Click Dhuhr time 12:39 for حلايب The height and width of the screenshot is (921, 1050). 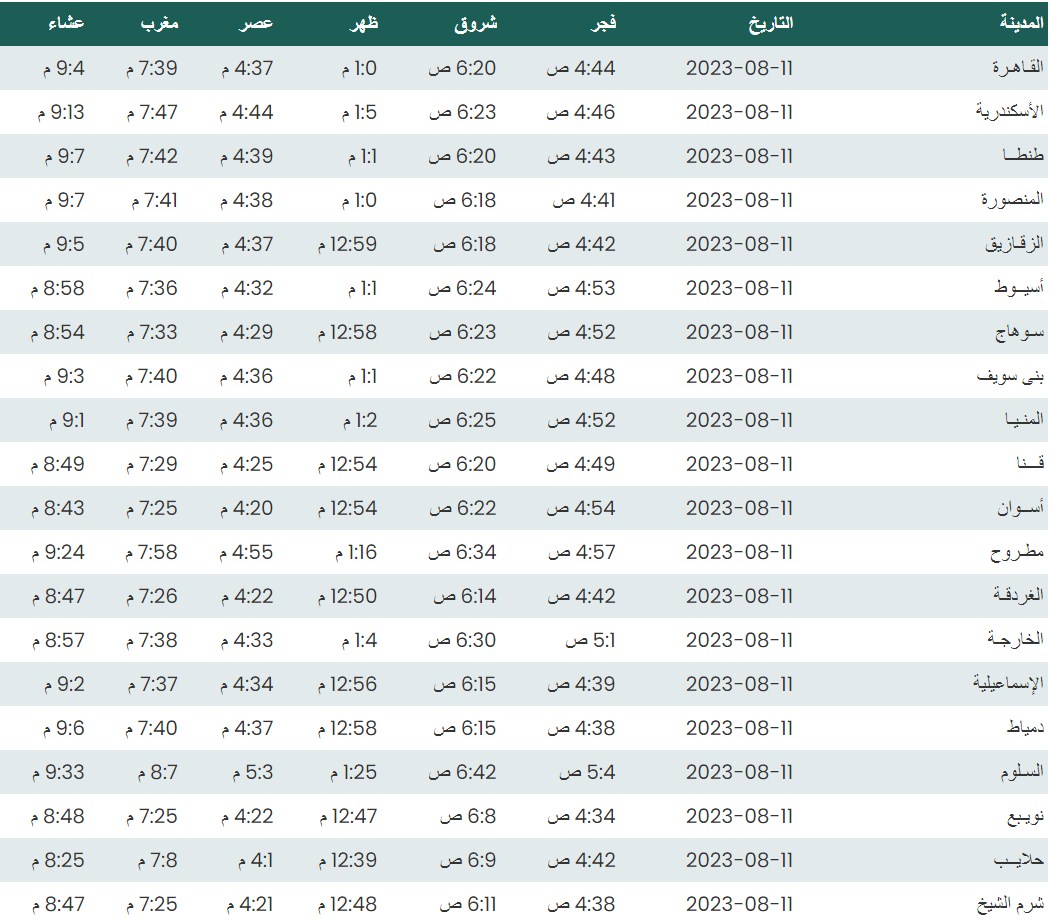tap(348, 860)
